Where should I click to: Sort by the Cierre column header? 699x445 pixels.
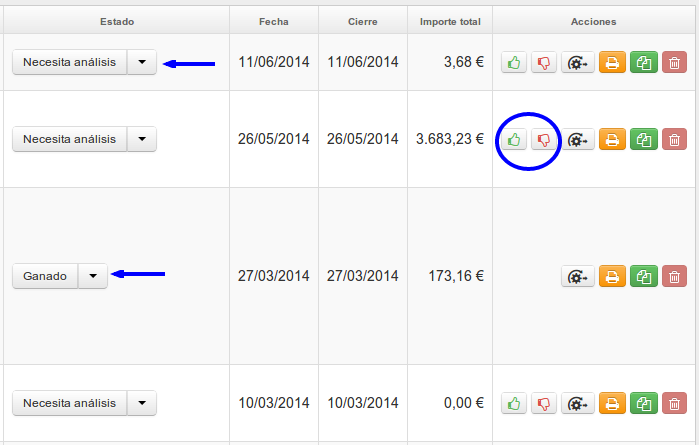[x=363, y=21]
